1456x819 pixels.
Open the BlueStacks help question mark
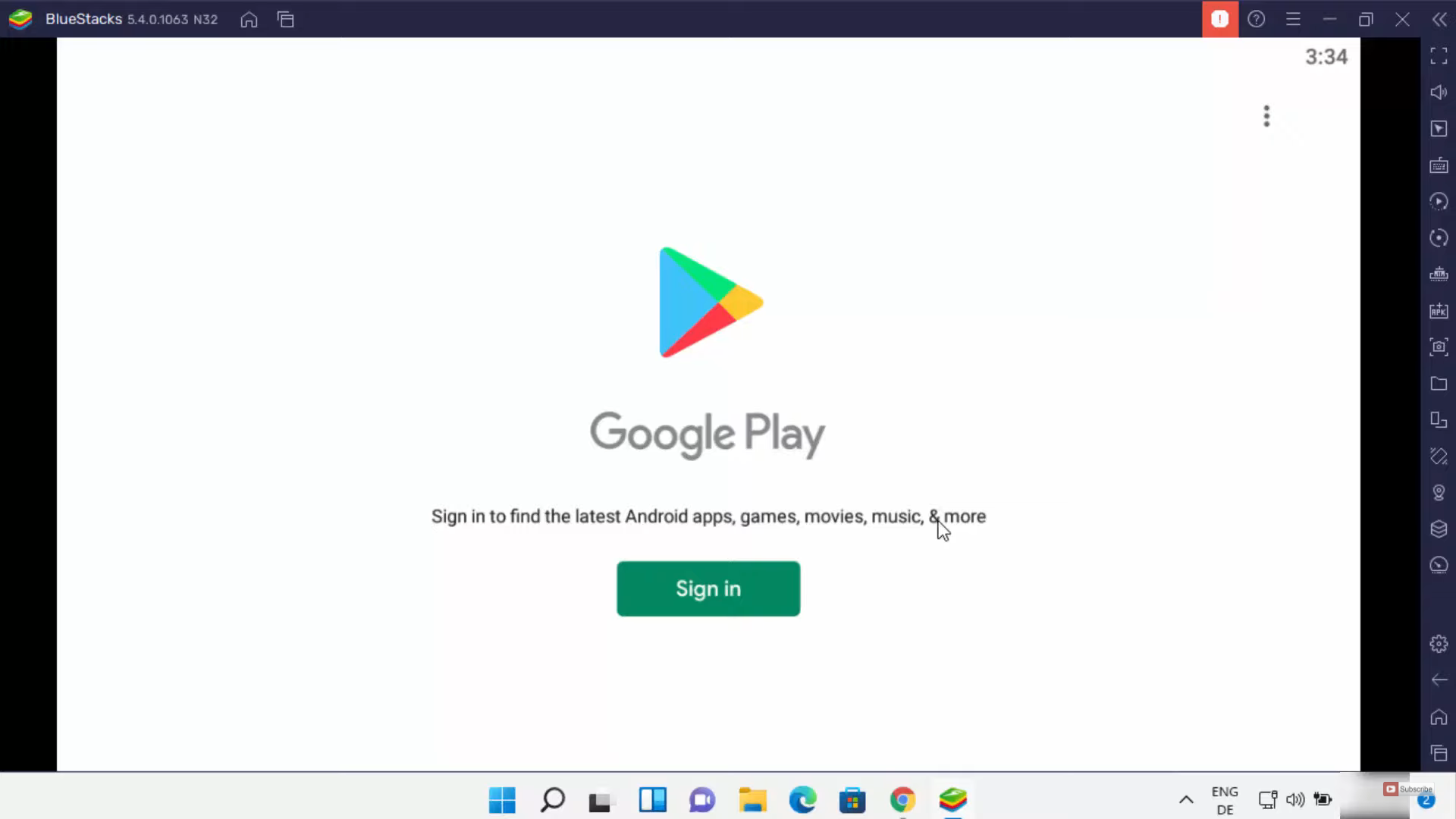coord(1256,20)
